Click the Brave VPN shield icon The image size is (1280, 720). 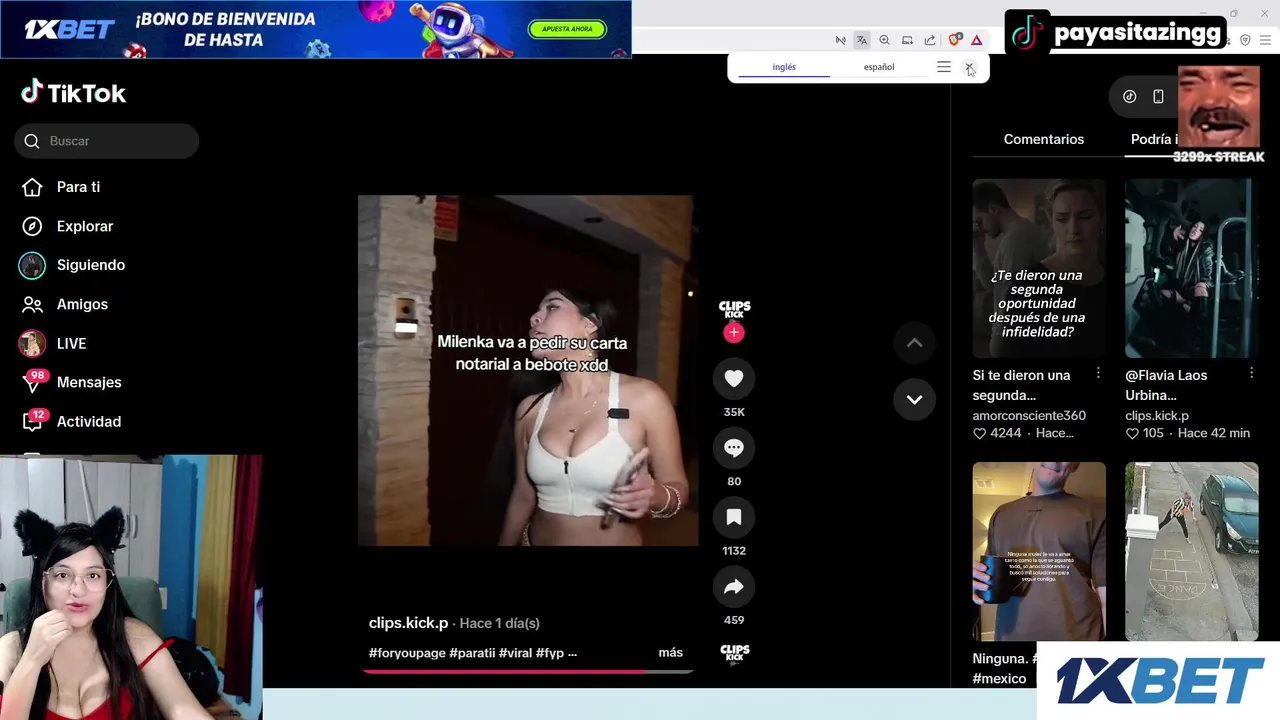1245,40
